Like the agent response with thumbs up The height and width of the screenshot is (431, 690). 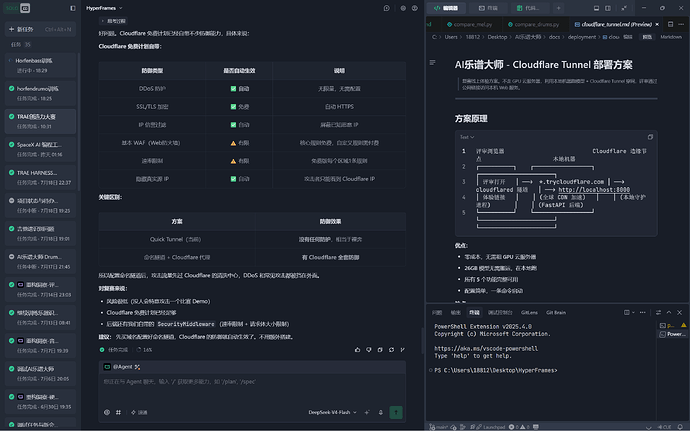point(357,350)
